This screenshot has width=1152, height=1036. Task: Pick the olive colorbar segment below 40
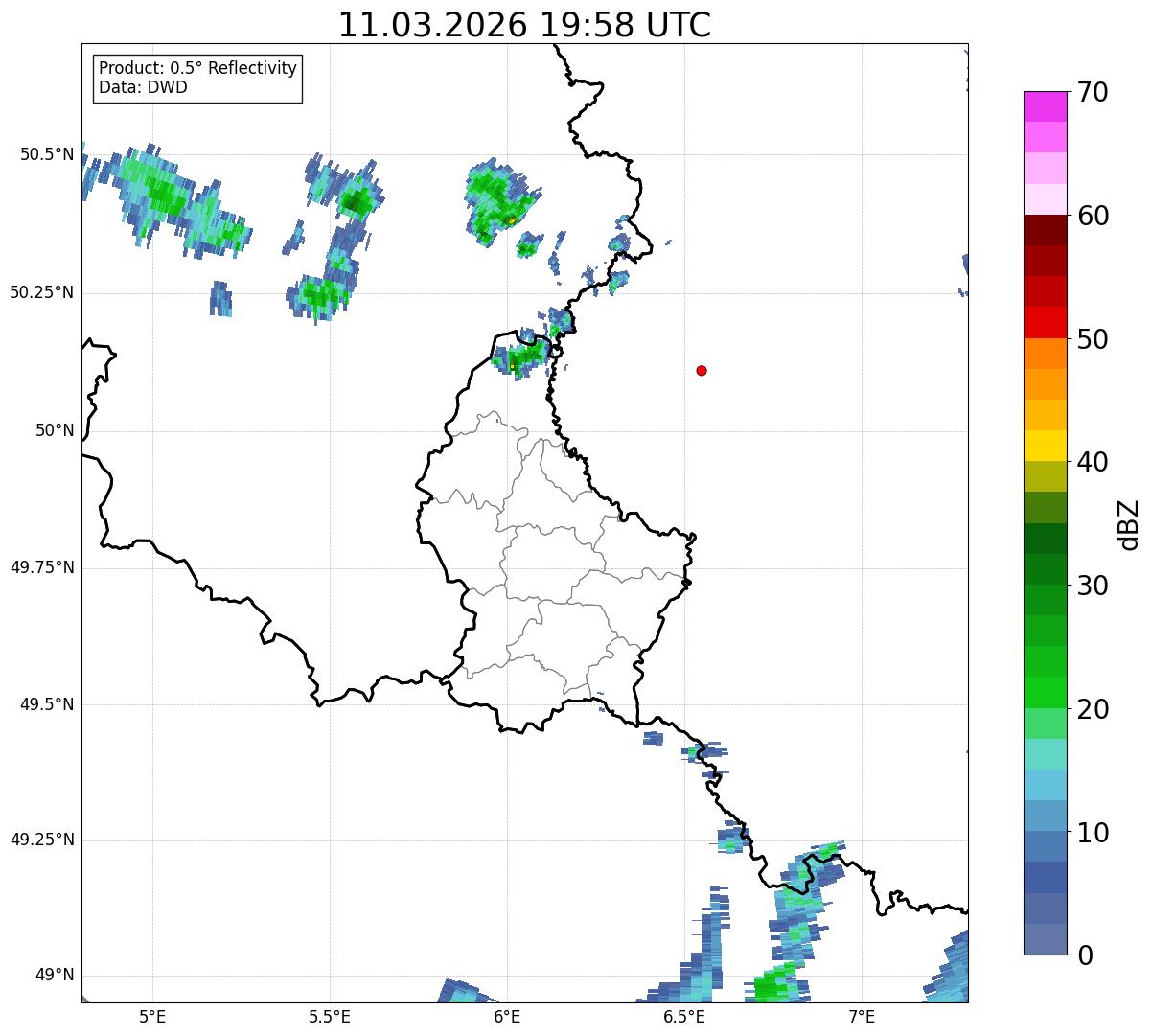[x=1045, y=476]
